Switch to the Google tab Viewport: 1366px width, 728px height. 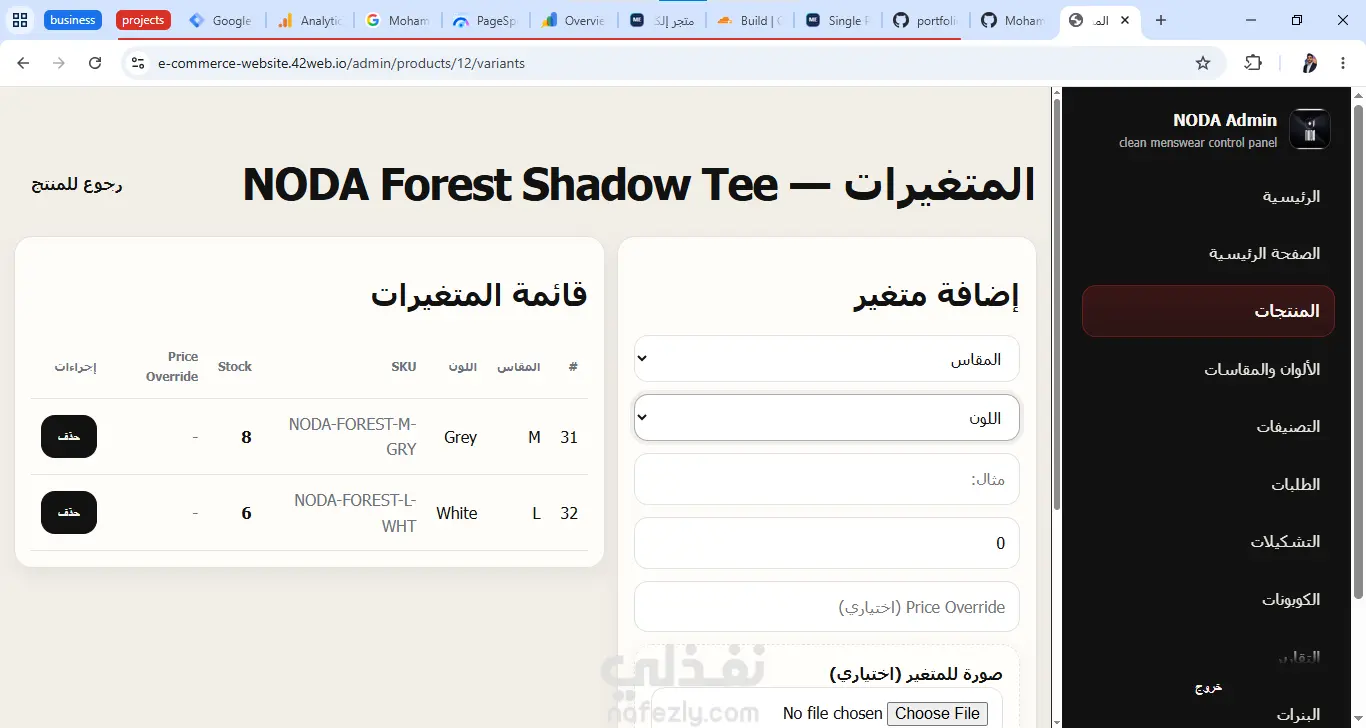click(221, 20)
